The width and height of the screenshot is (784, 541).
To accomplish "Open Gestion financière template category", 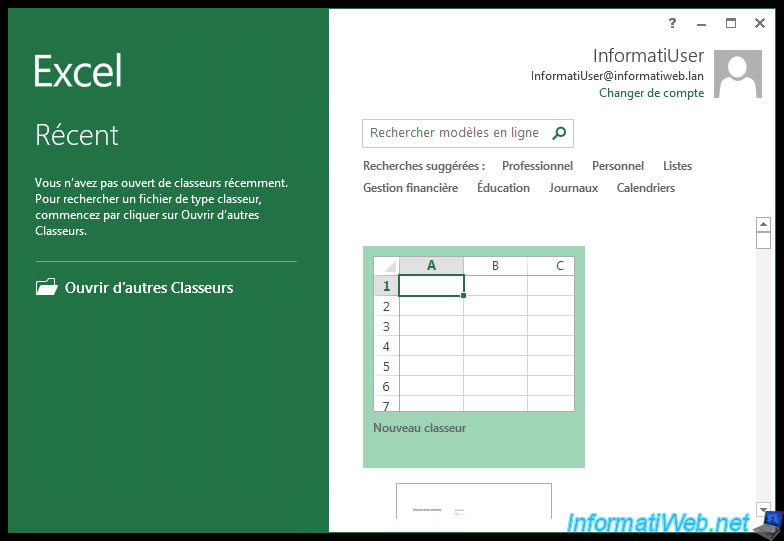I will (410, 188).
